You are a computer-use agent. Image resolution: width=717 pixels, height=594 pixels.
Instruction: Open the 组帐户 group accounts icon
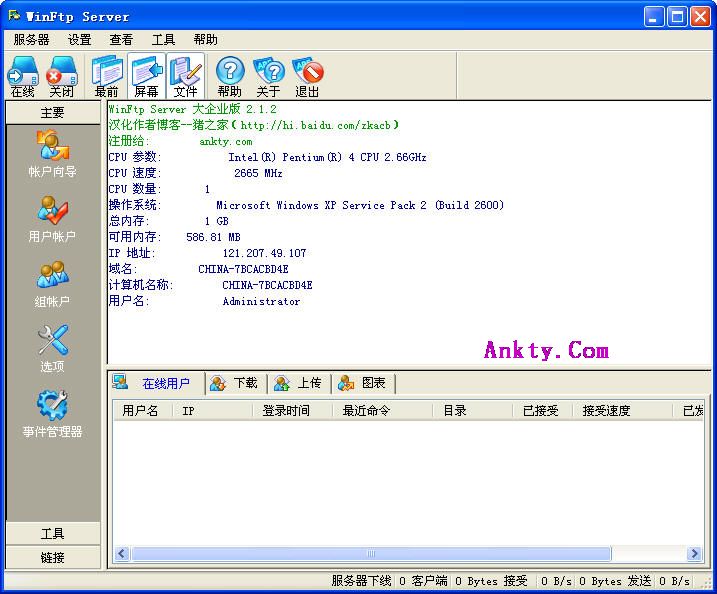53,284
